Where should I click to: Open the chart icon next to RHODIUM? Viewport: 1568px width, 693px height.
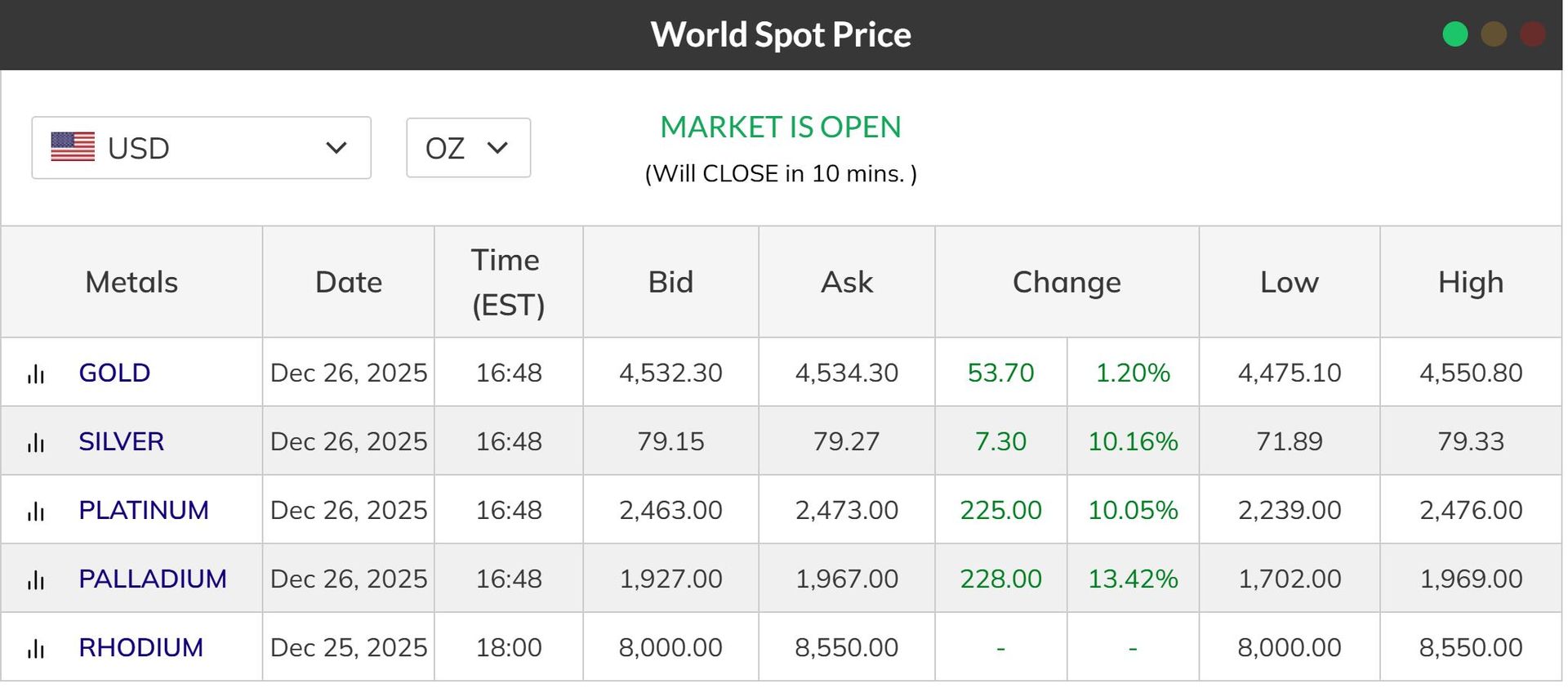[x=36, y=649]
